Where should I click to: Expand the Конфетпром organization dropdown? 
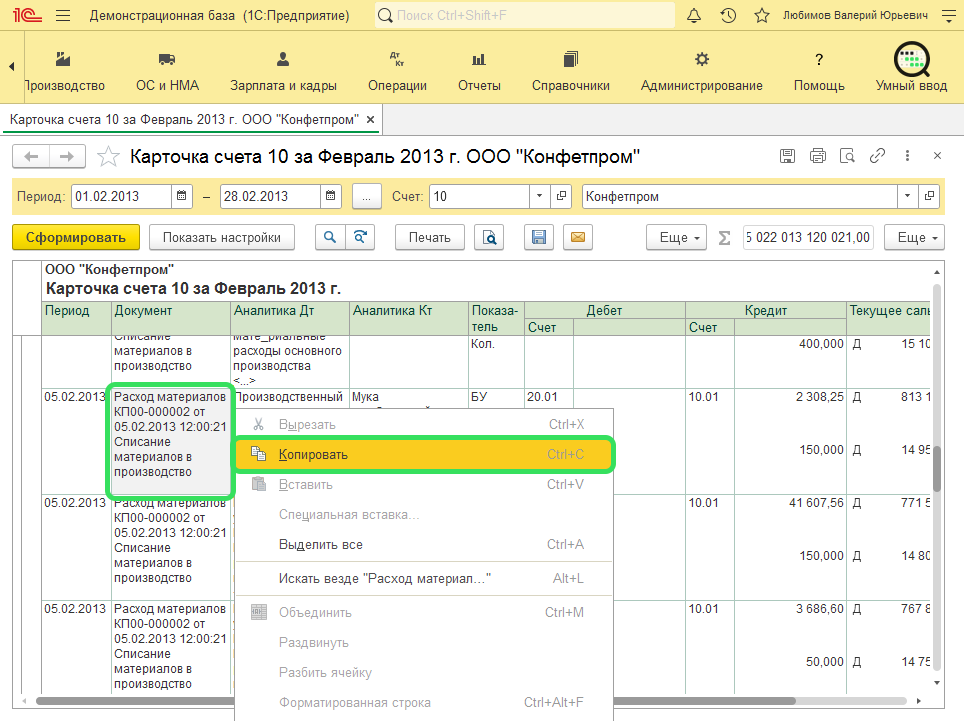click(907, 196)
